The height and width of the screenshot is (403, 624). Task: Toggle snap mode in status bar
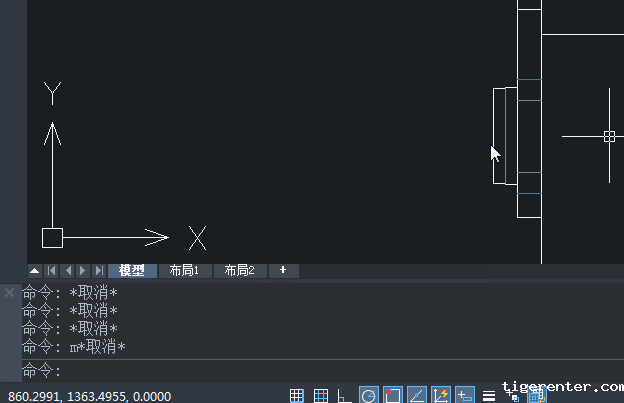coord(321,396)
